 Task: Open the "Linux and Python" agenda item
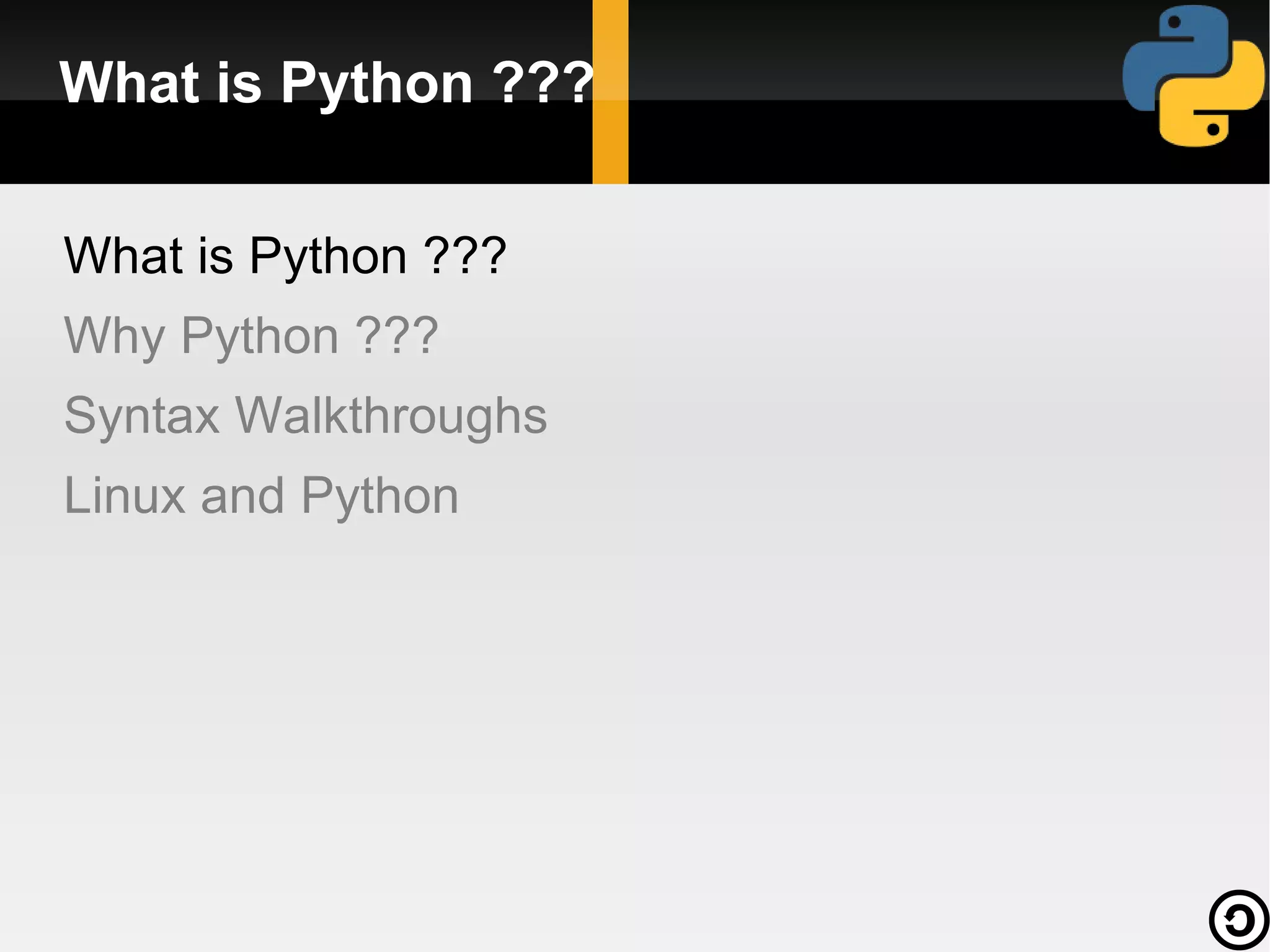(261, 496)
